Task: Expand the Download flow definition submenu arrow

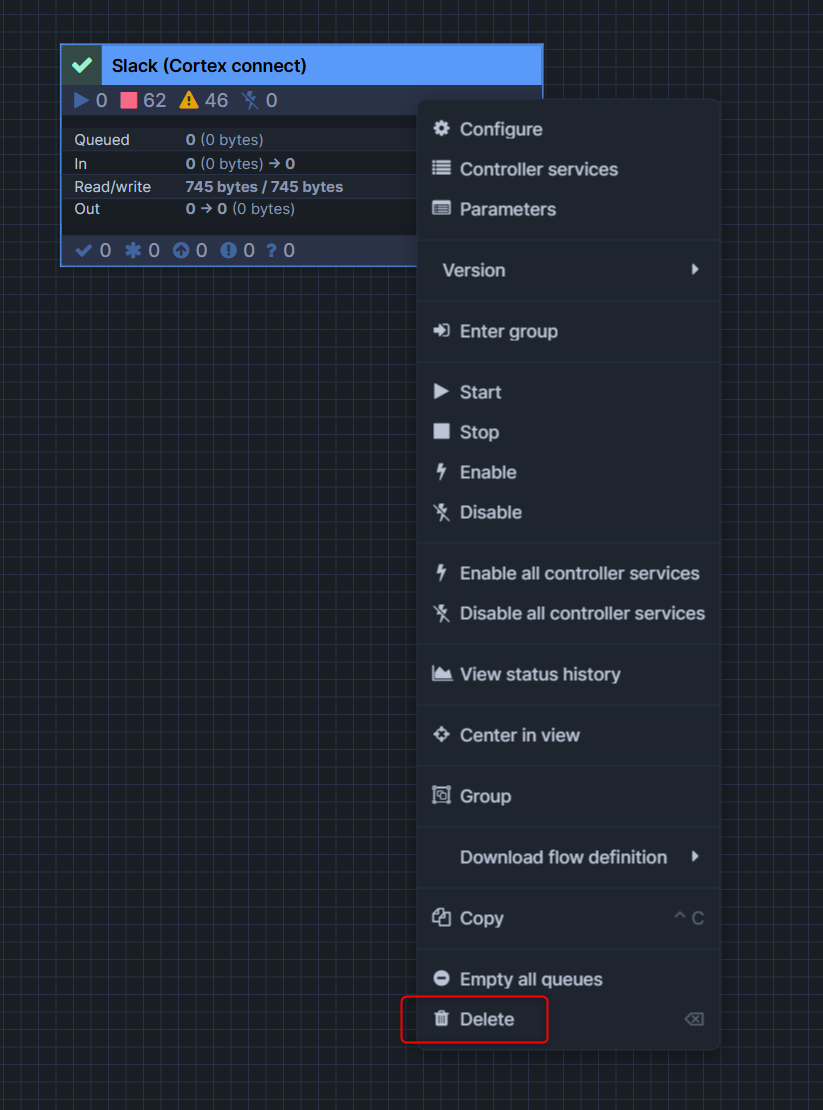Action: tap(694, 857)
